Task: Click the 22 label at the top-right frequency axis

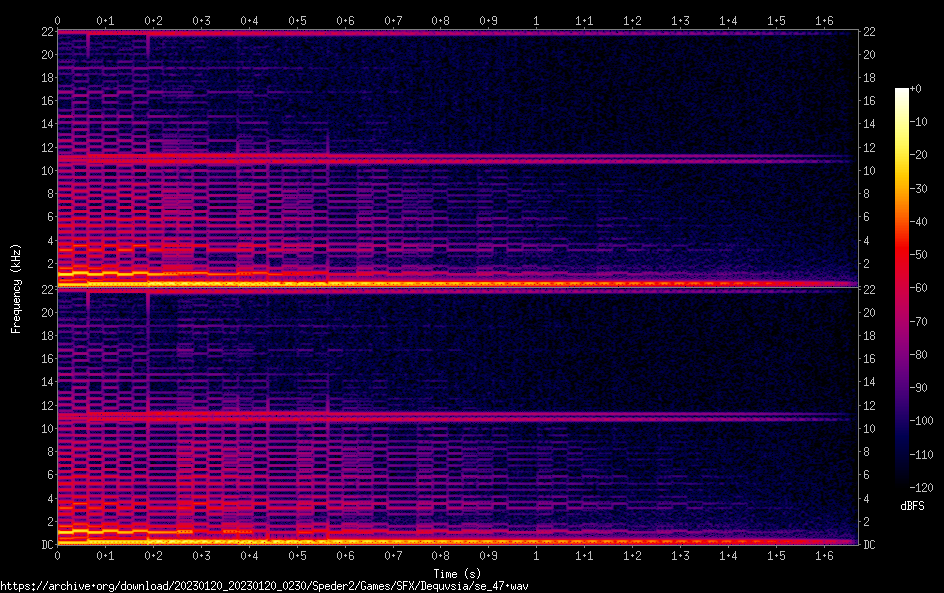Action: click(x=869, y=32)
